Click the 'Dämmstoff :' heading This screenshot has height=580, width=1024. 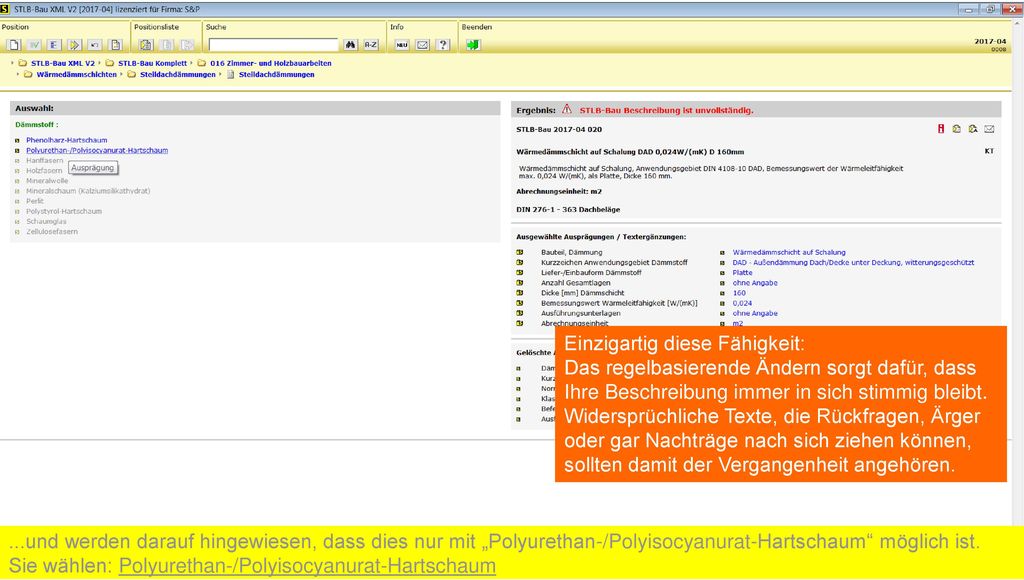click(37, 125)
